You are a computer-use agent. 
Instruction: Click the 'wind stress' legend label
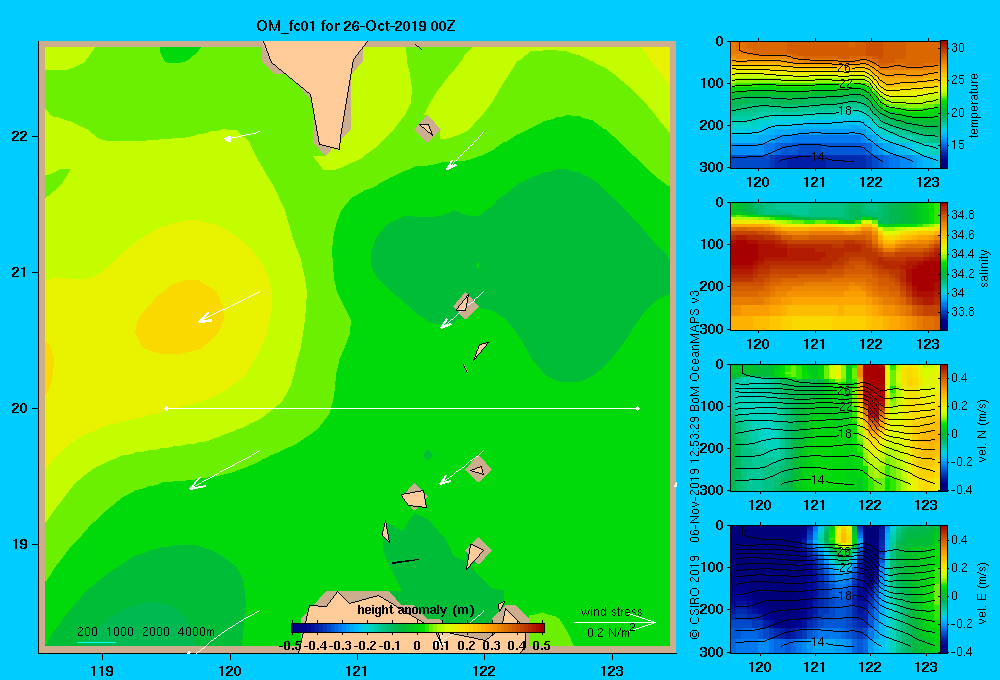pyautogui.click(x=612, y=611)
